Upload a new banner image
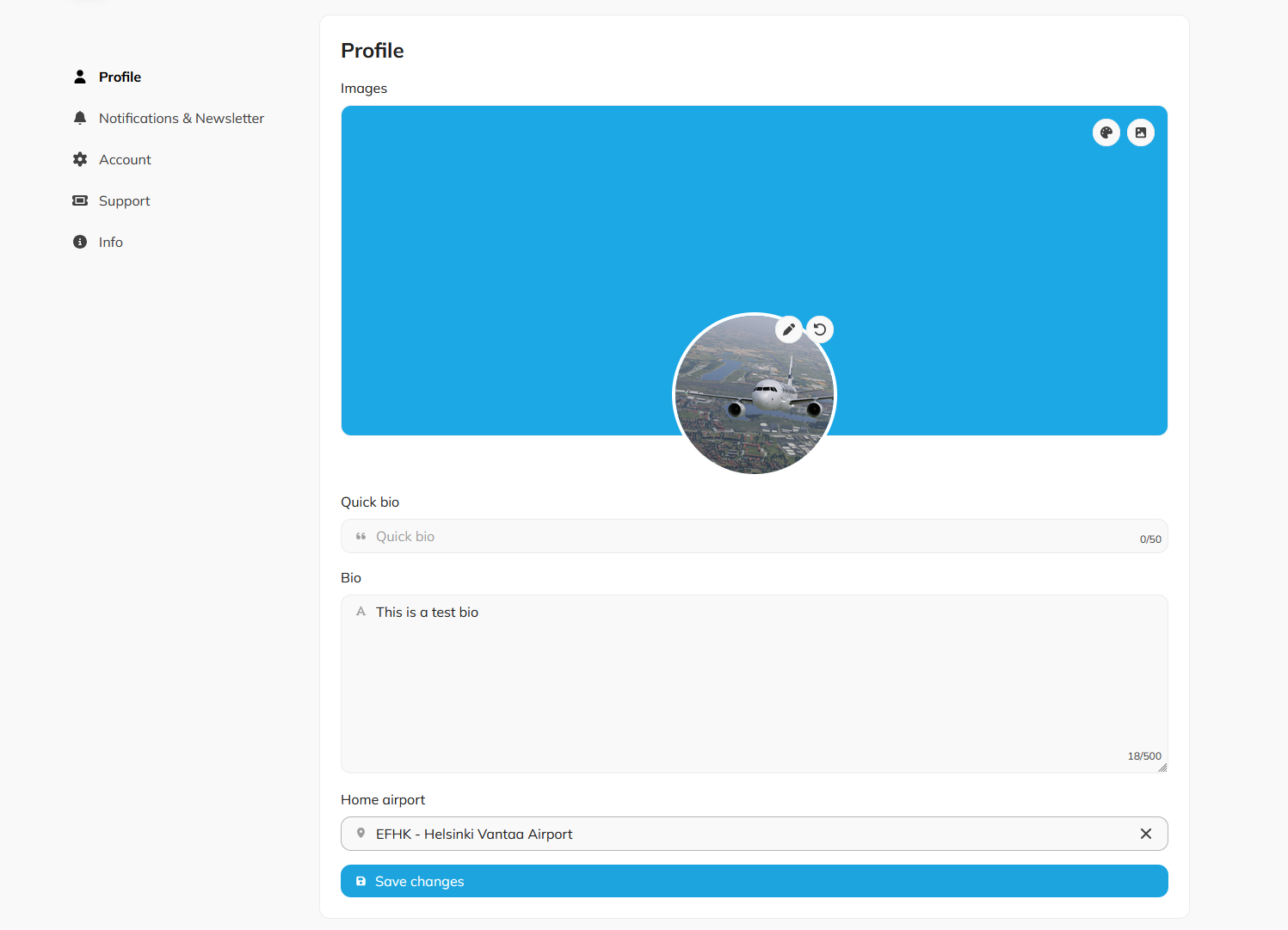This screenshot has height=930, width=1288. tap(1141, 132)
